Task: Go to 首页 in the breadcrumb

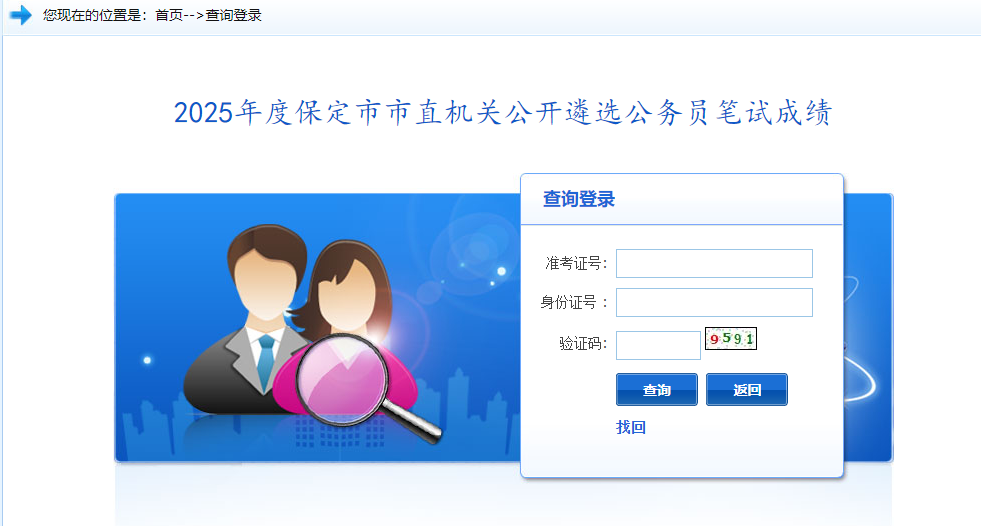Action: tap(168, 15)
